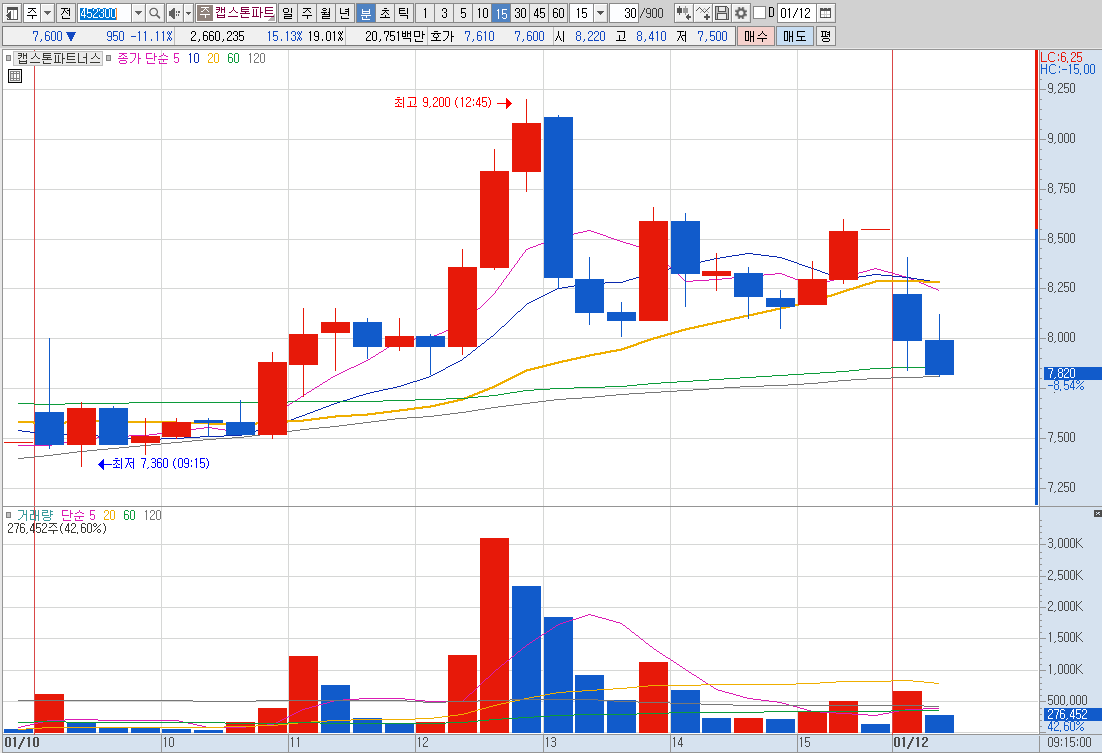Click the 평 button
The width and height of the screenshot is (1102, 753).
tap(825, 36)
